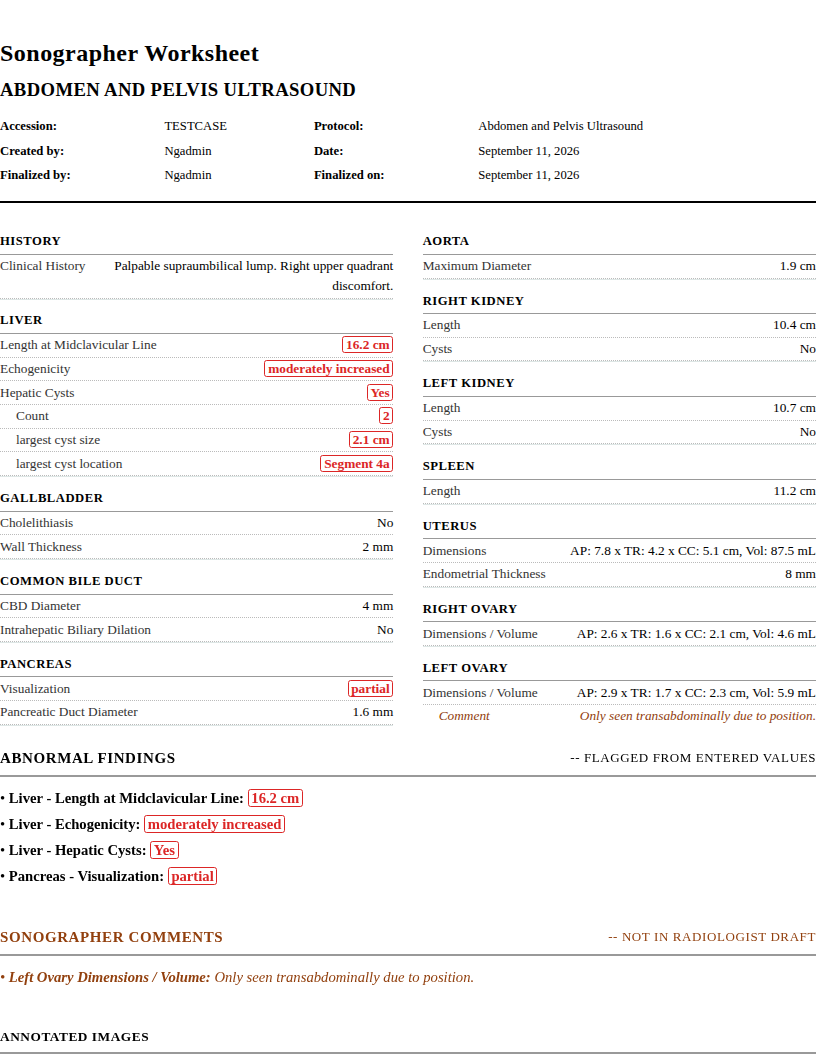
Task: Click the 16.2 cm badge in Abnormal Findings
Action: click(x=275, y=798)
